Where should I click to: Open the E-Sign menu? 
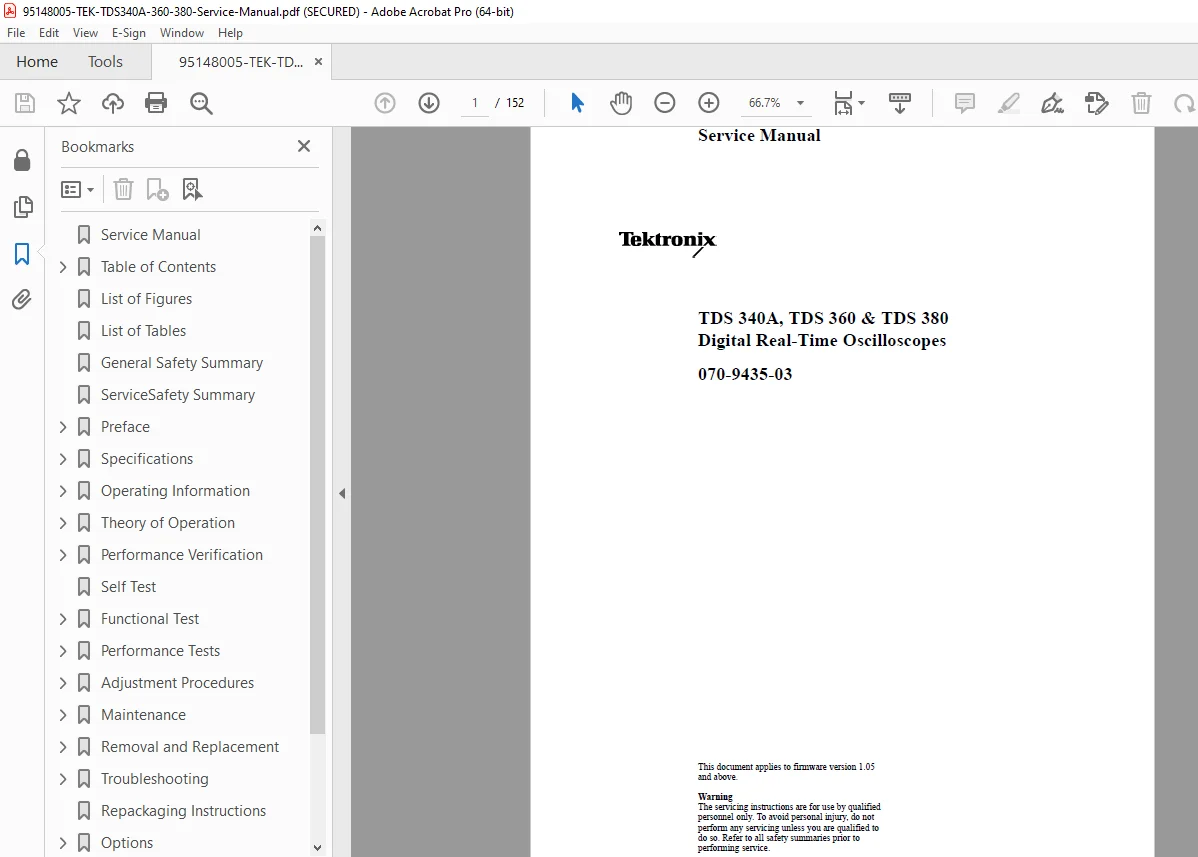tap(128, 33)
